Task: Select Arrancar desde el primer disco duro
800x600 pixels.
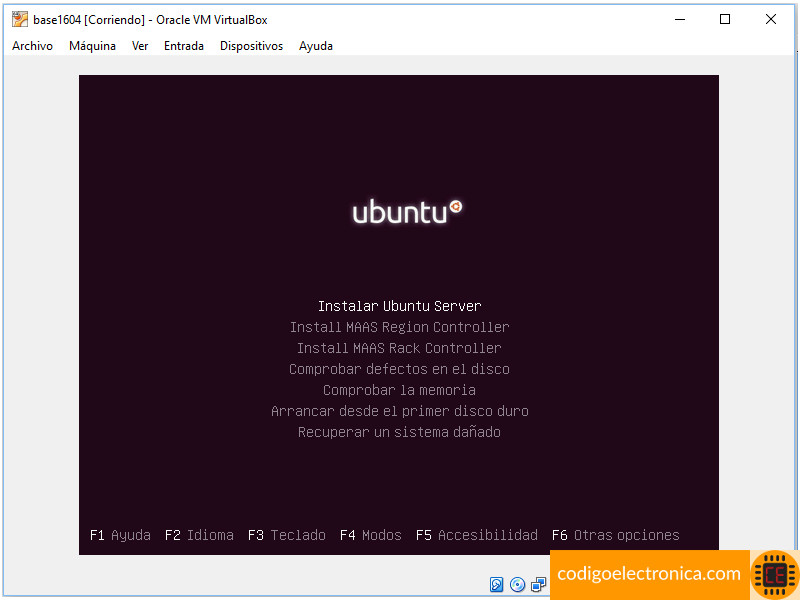Action: click(399, 411)
